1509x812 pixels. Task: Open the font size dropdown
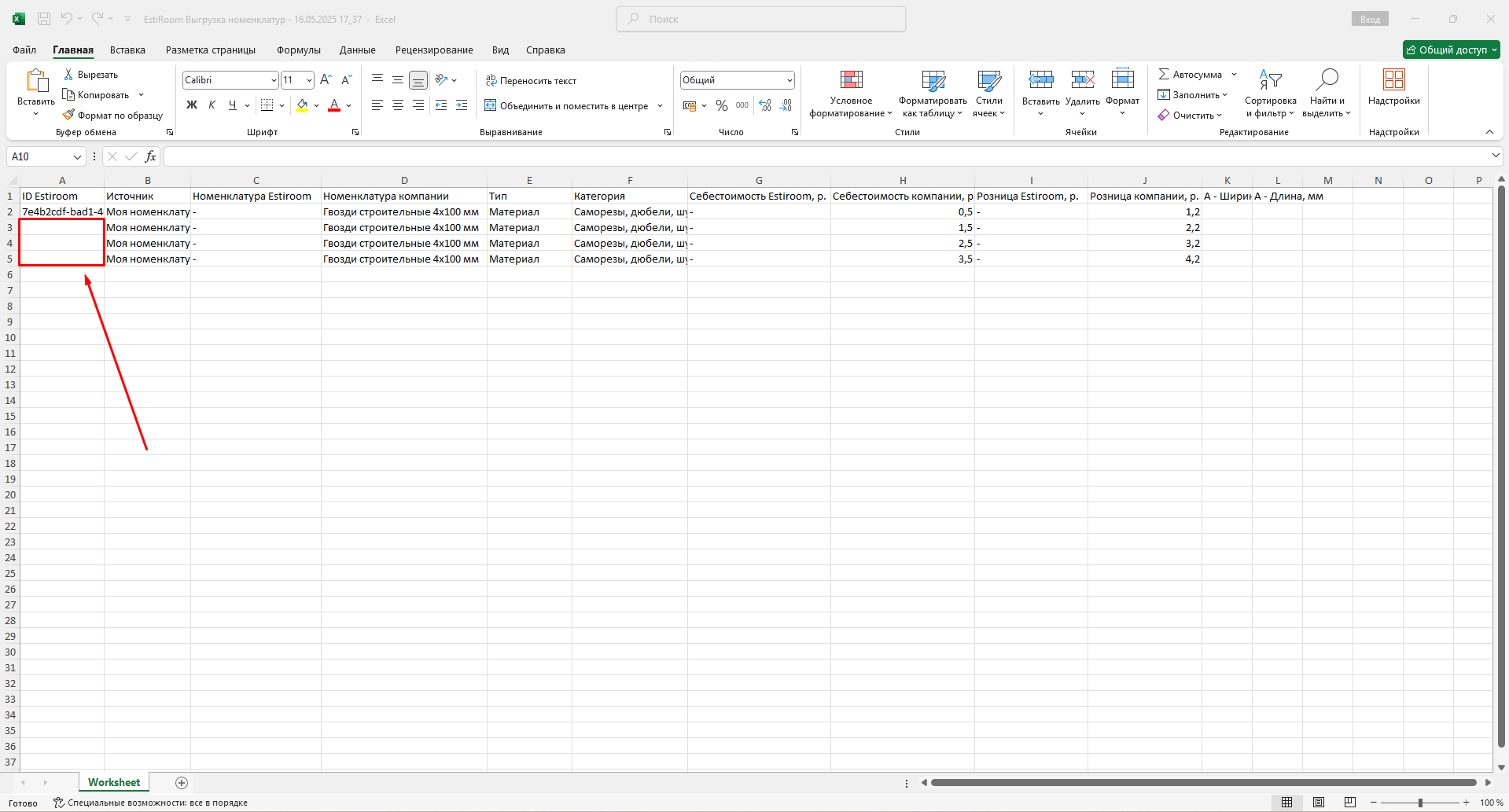click(309, 80)
